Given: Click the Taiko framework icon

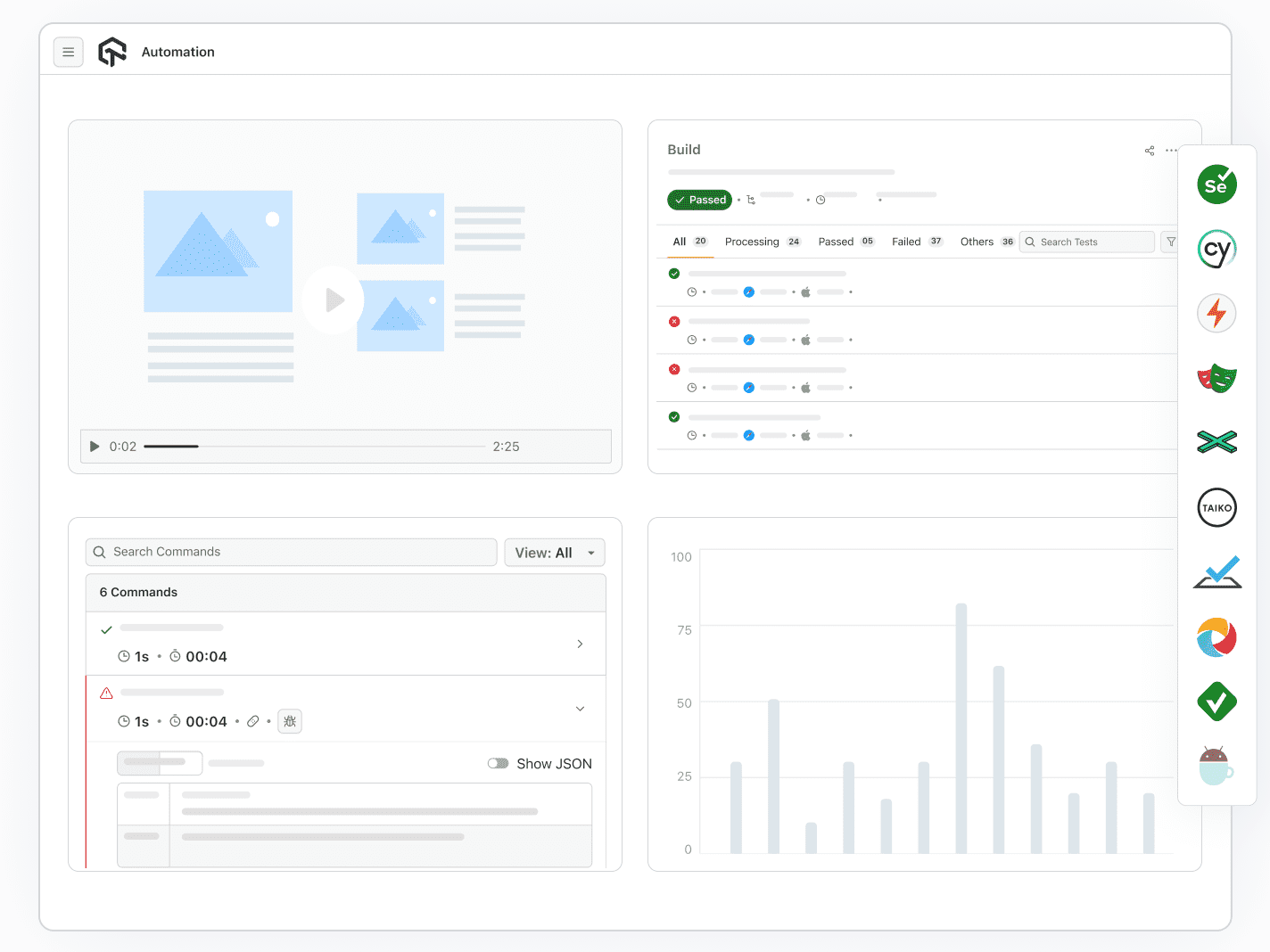Looking at the screenshot, I should [x=1216, y=507].
